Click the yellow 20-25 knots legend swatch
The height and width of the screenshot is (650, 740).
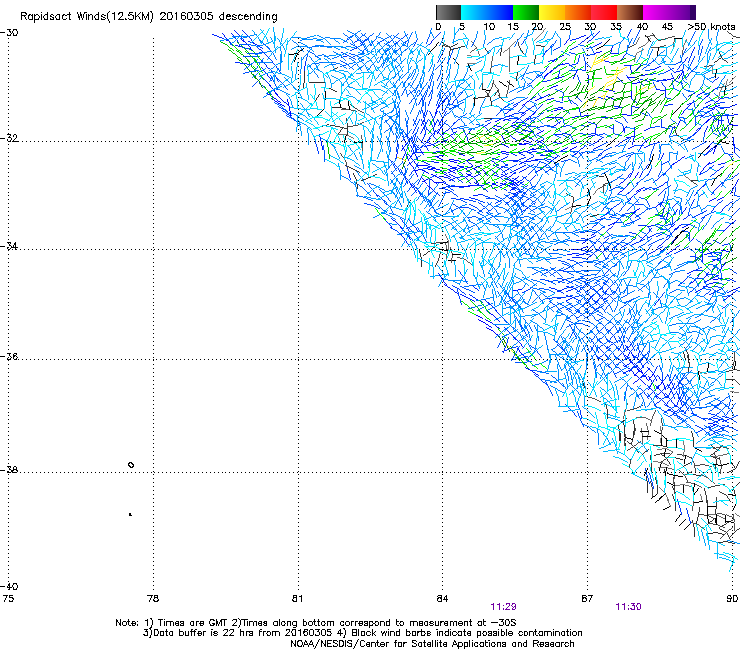[x=552, y=12]
